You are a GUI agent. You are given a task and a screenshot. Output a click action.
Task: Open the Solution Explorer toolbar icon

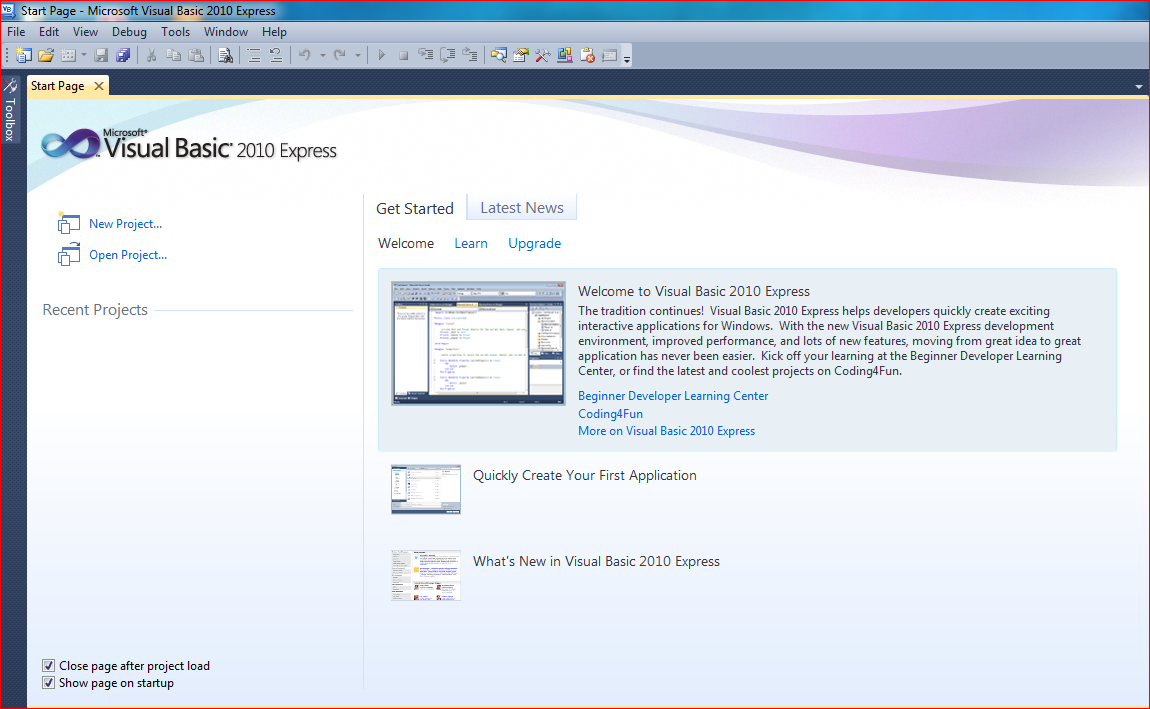point(499,55)
